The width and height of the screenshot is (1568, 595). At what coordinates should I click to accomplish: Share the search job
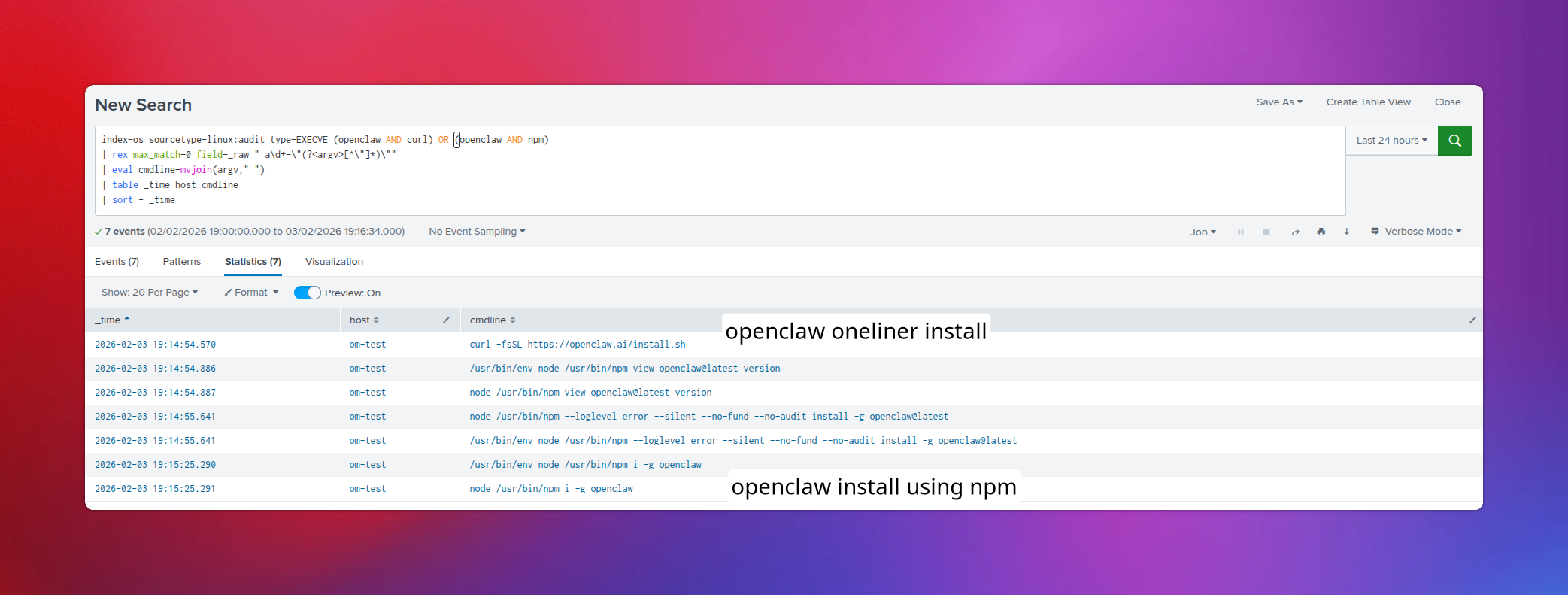(1295, 232)
